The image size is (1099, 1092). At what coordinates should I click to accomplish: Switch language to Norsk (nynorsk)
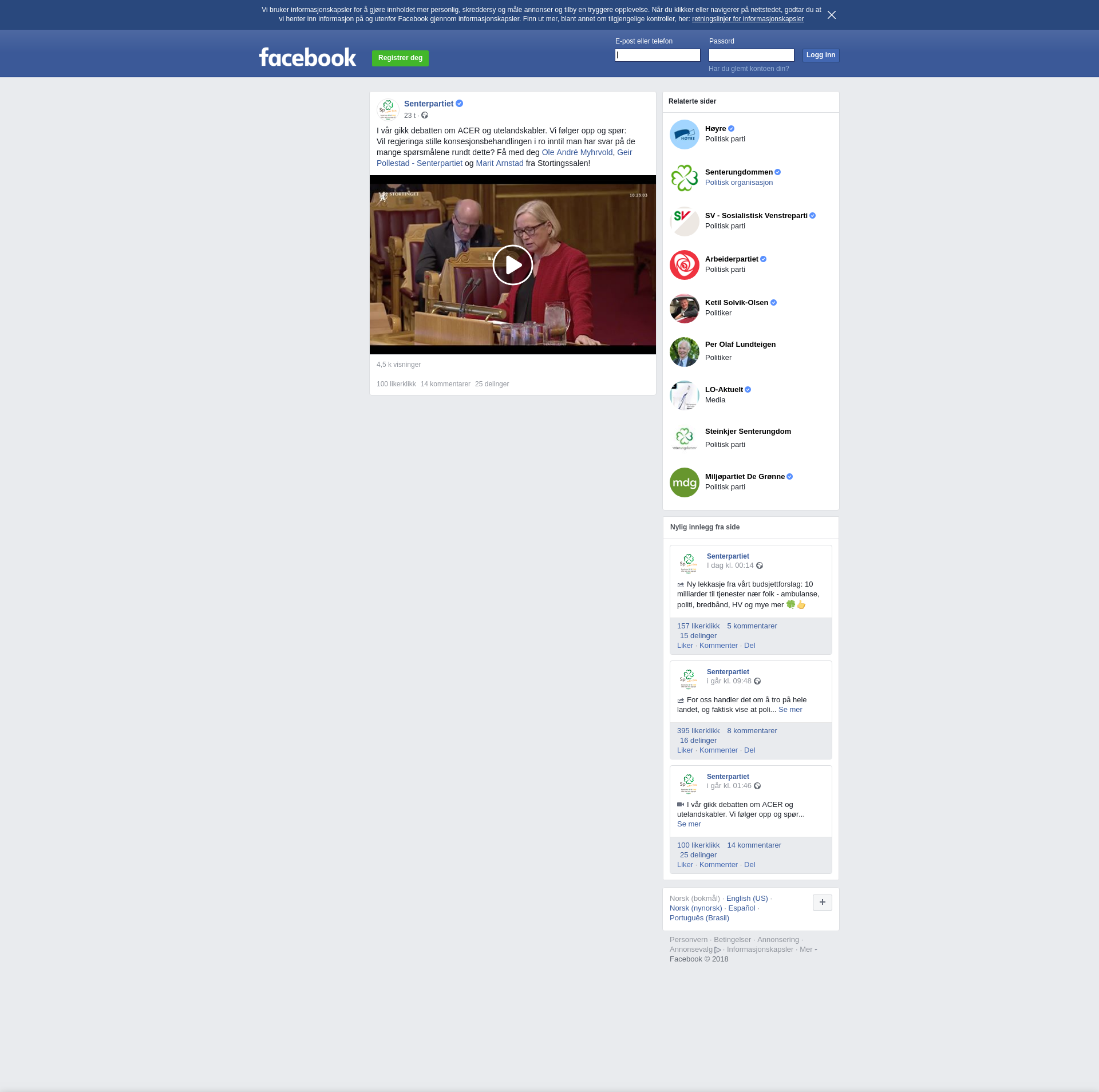coord(696,908)
